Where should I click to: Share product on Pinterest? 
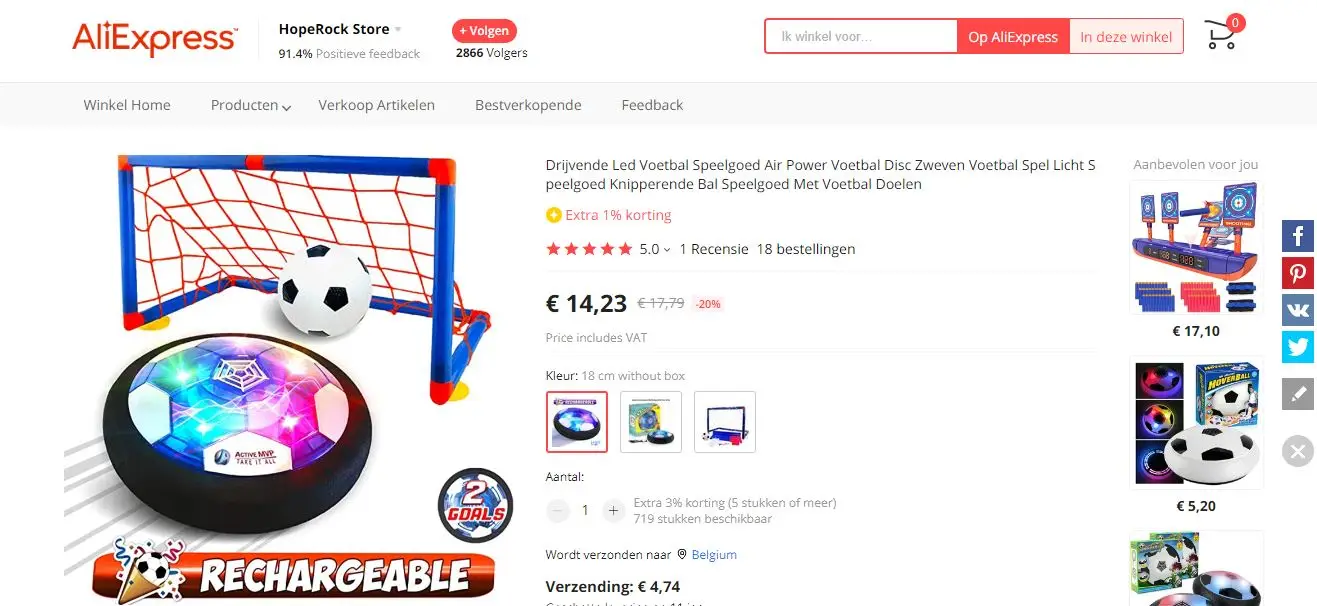1298,273
